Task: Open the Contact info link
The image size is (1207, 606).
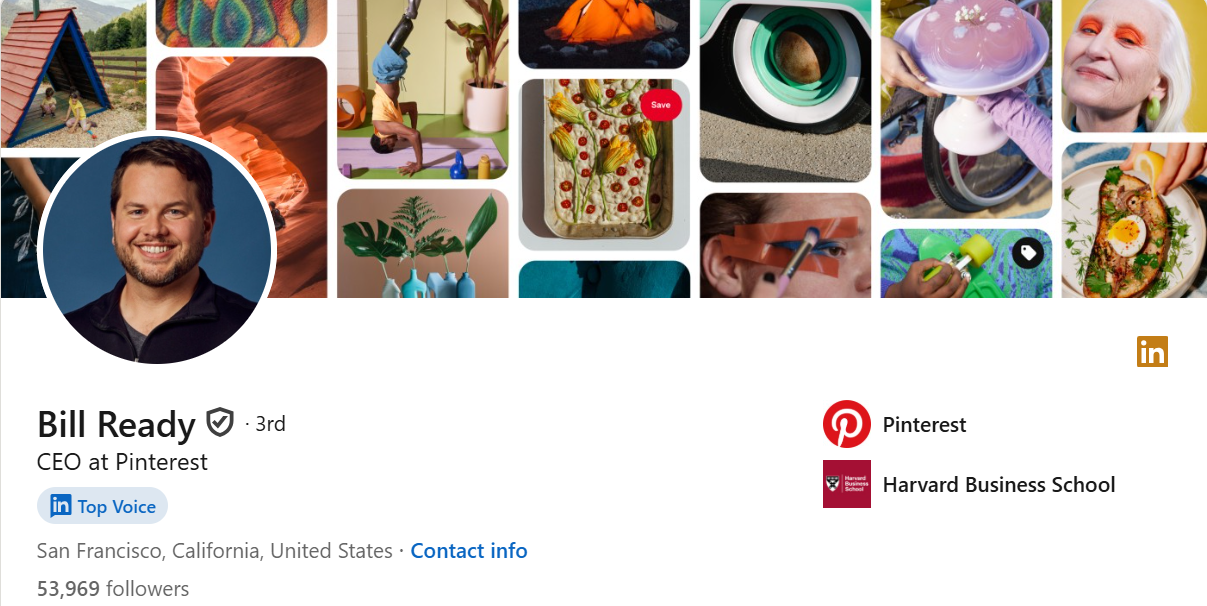Action: [x=469, y=551]
